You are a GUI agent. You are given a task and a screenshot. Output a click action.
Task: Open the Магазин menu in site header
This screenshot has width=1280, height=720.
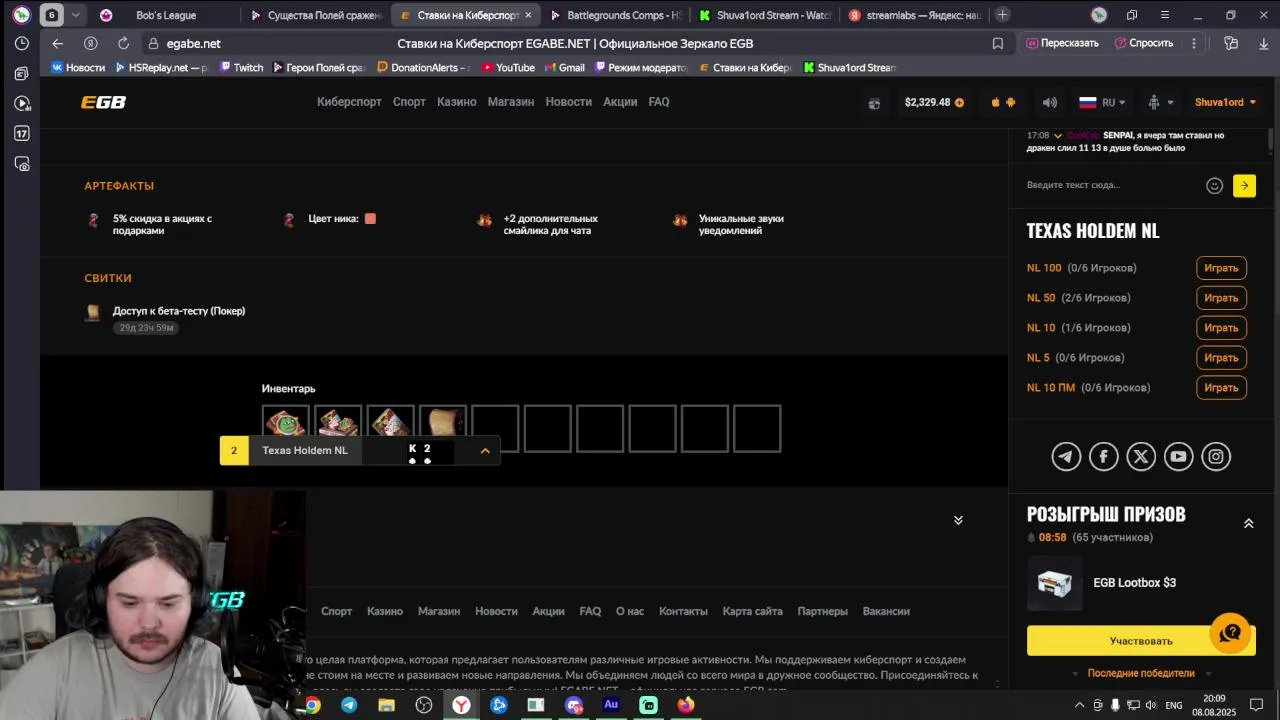tap(511, 102)
